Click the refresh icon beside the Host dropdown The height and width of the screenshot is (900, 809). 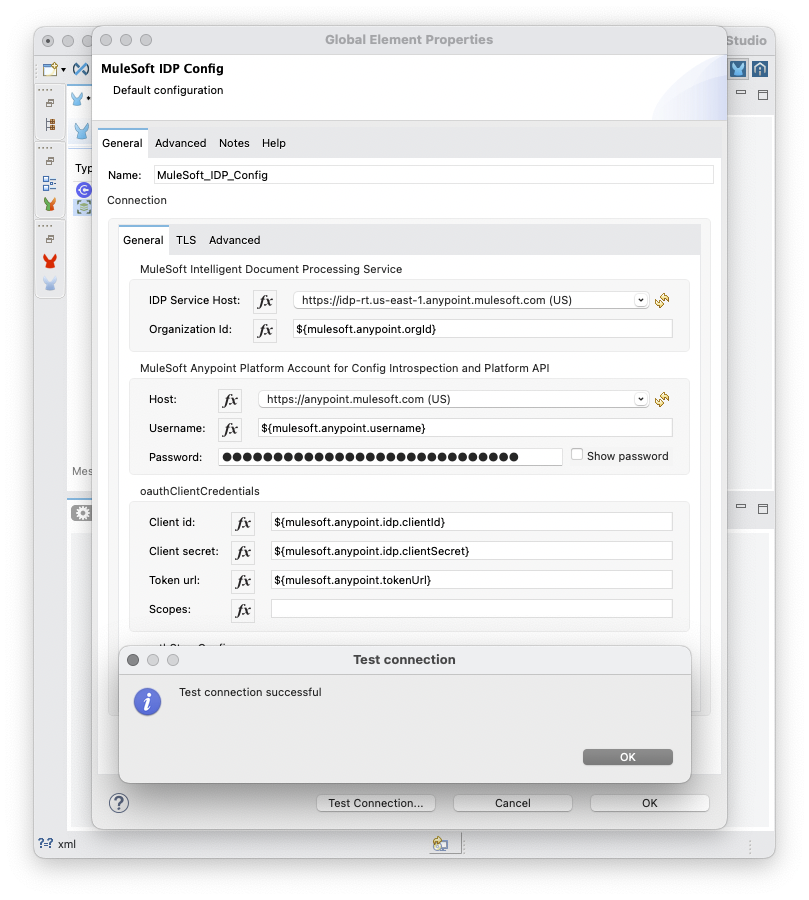(x=662, y=399)
